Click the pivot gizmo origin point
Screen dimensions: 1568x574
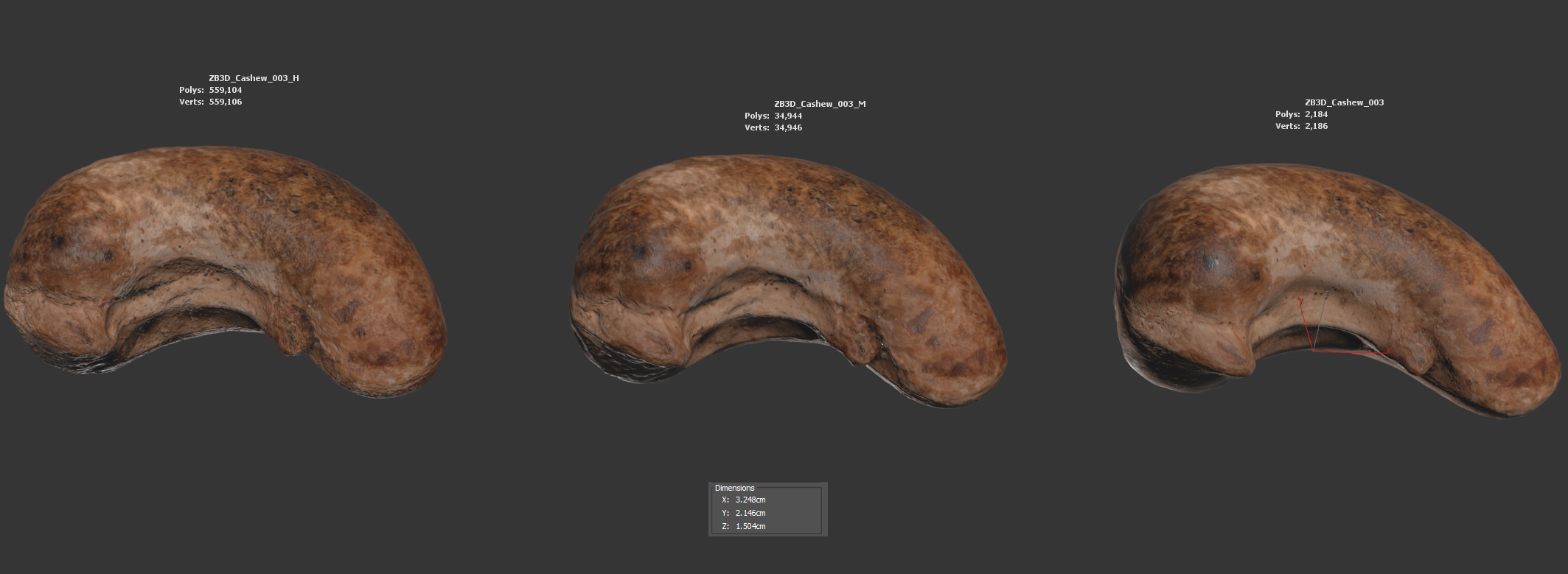click(1314, 350)
